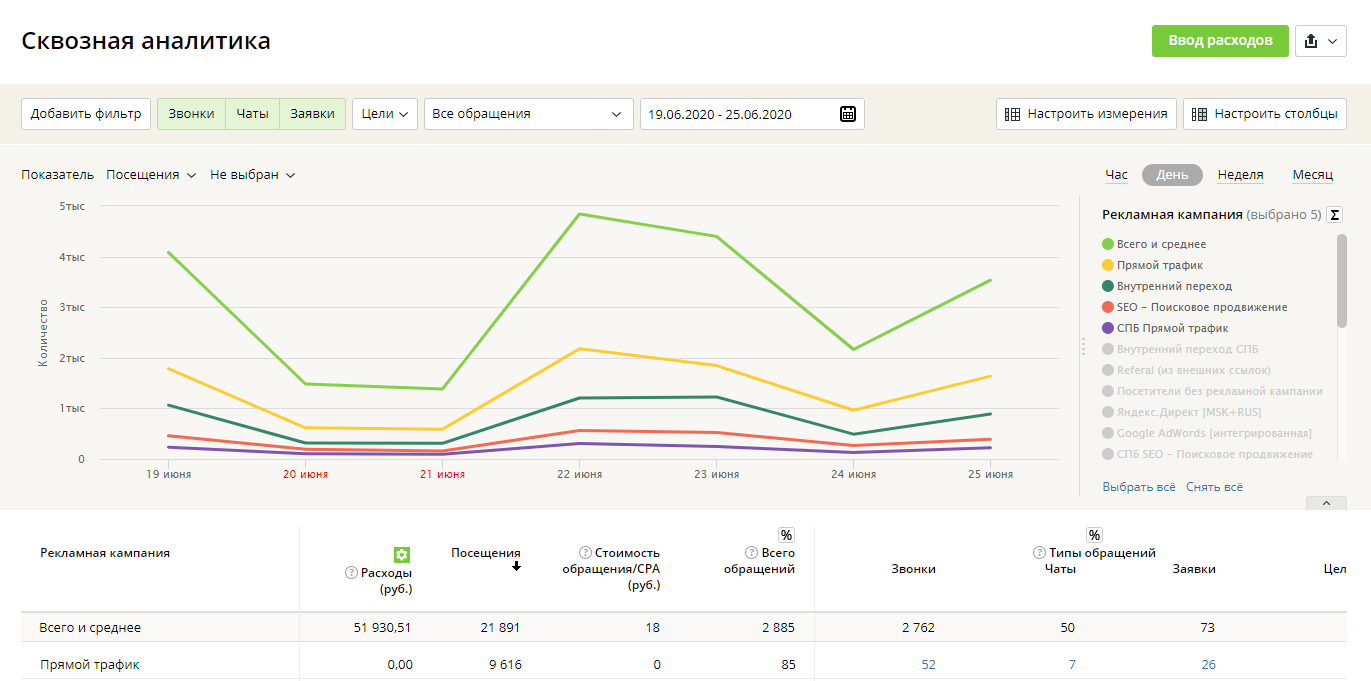Click the Выбрать всё link
Viewport: 1371px width, 681px height.
pos(1138,487)
